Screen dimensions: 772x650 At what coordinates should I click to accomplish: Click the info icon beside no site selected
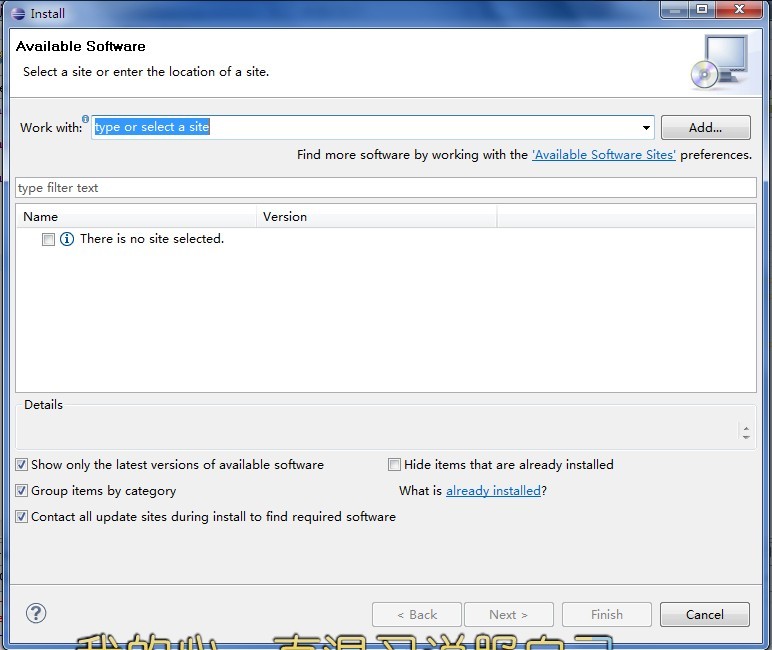click(67, 239)
